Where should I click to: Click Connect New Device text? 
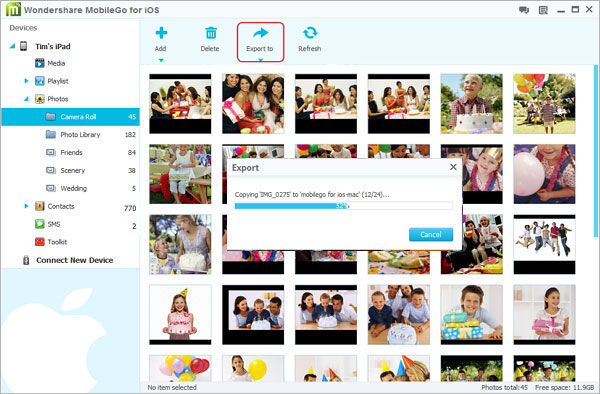click(x=75, y=260)
